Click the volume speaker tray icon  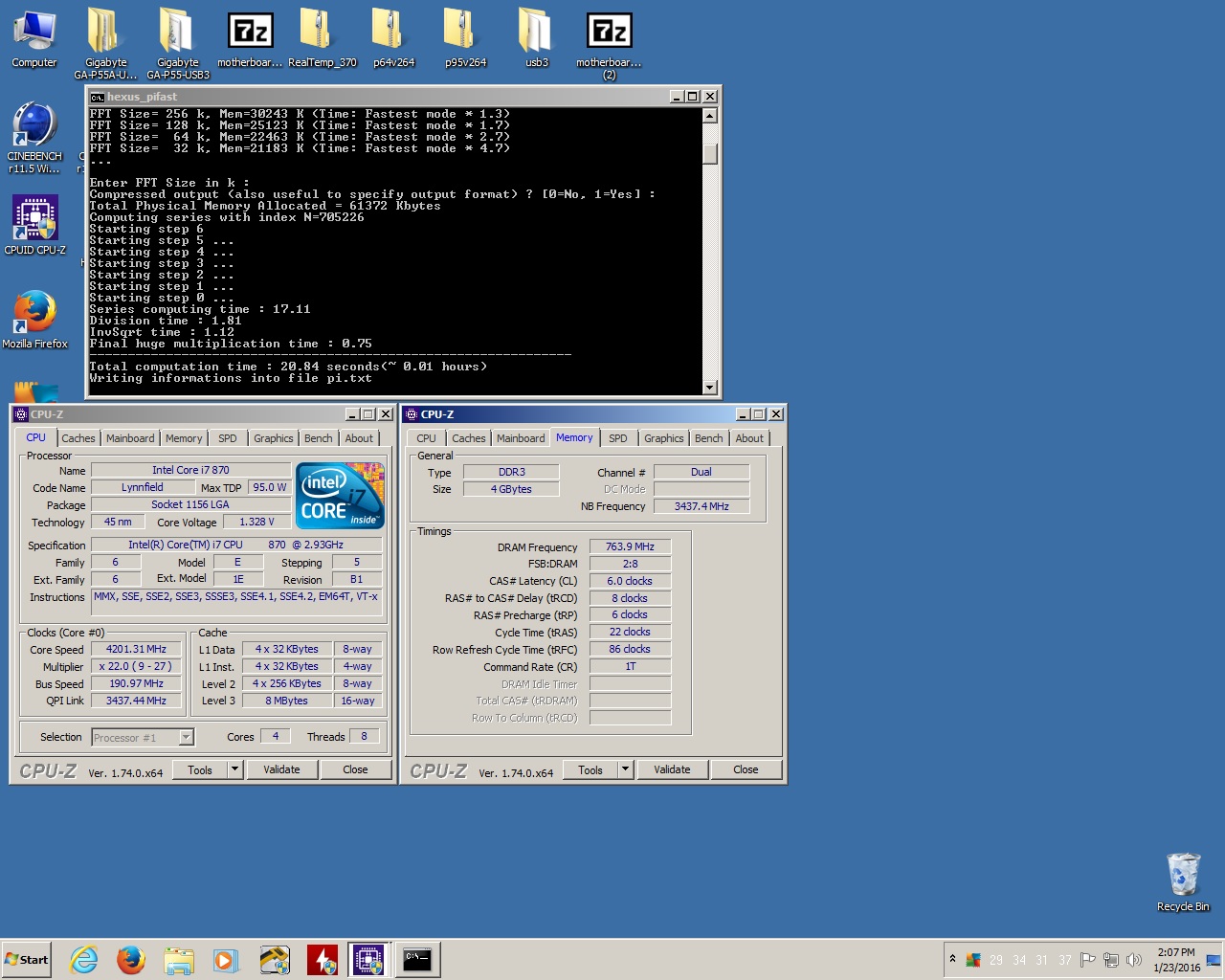click(x=1134, y=960)
